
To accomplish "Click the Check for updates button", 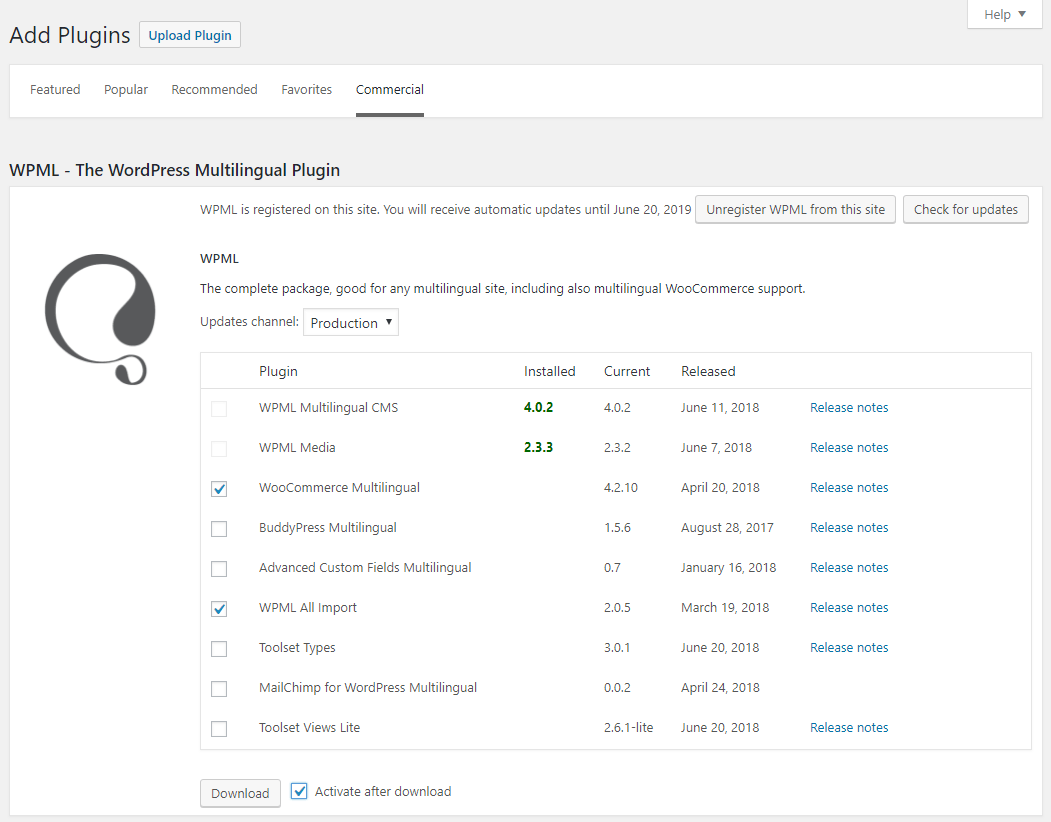I will 965,210.
